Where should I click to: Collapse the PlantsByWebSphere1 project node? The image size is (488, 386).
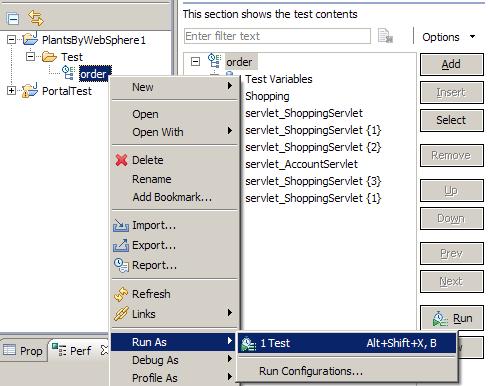pyautogui.click(x=11, y=40)
